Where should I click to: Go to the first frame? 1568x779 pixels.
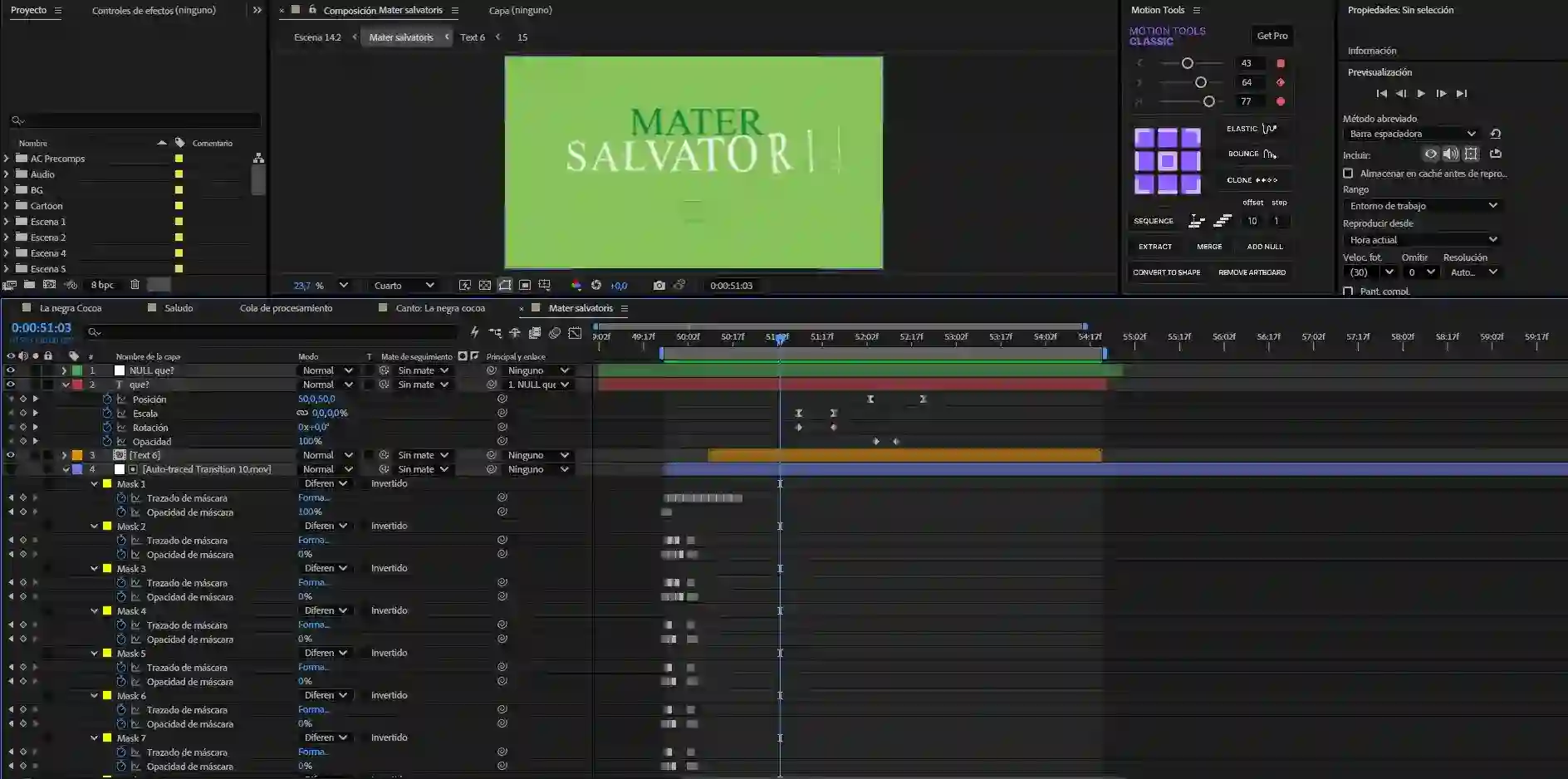1382,94
